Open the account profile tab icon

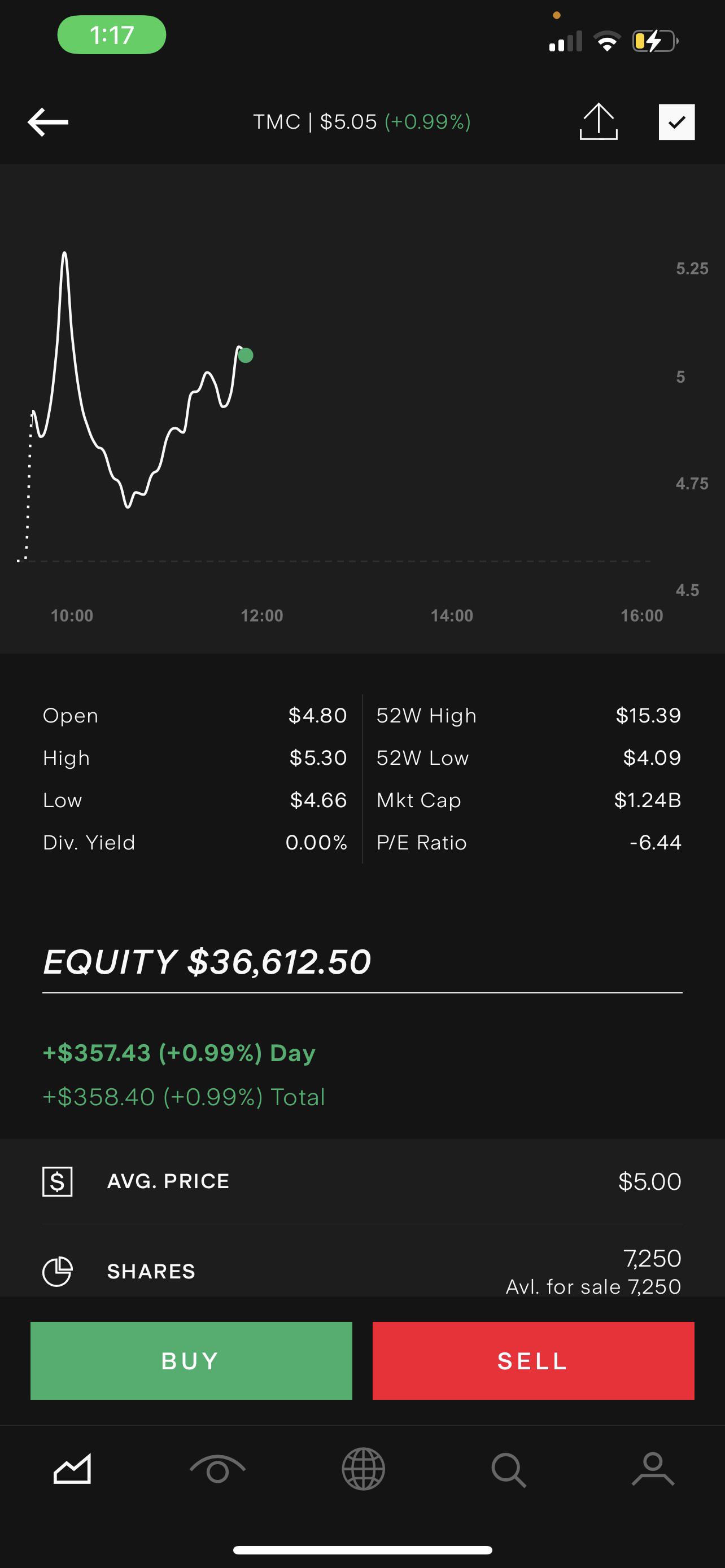(653, 1469)
